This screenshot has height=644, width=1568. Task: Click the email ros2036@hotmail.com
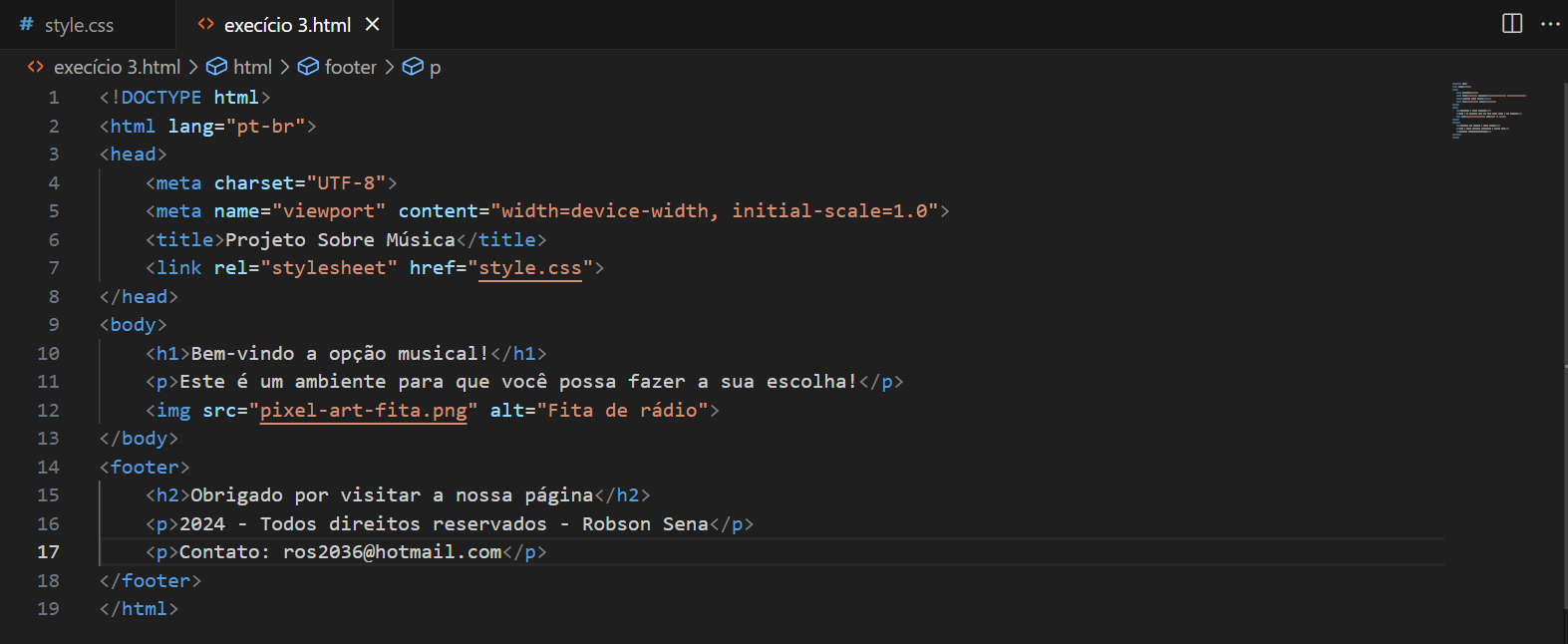[x=393, y=552]
